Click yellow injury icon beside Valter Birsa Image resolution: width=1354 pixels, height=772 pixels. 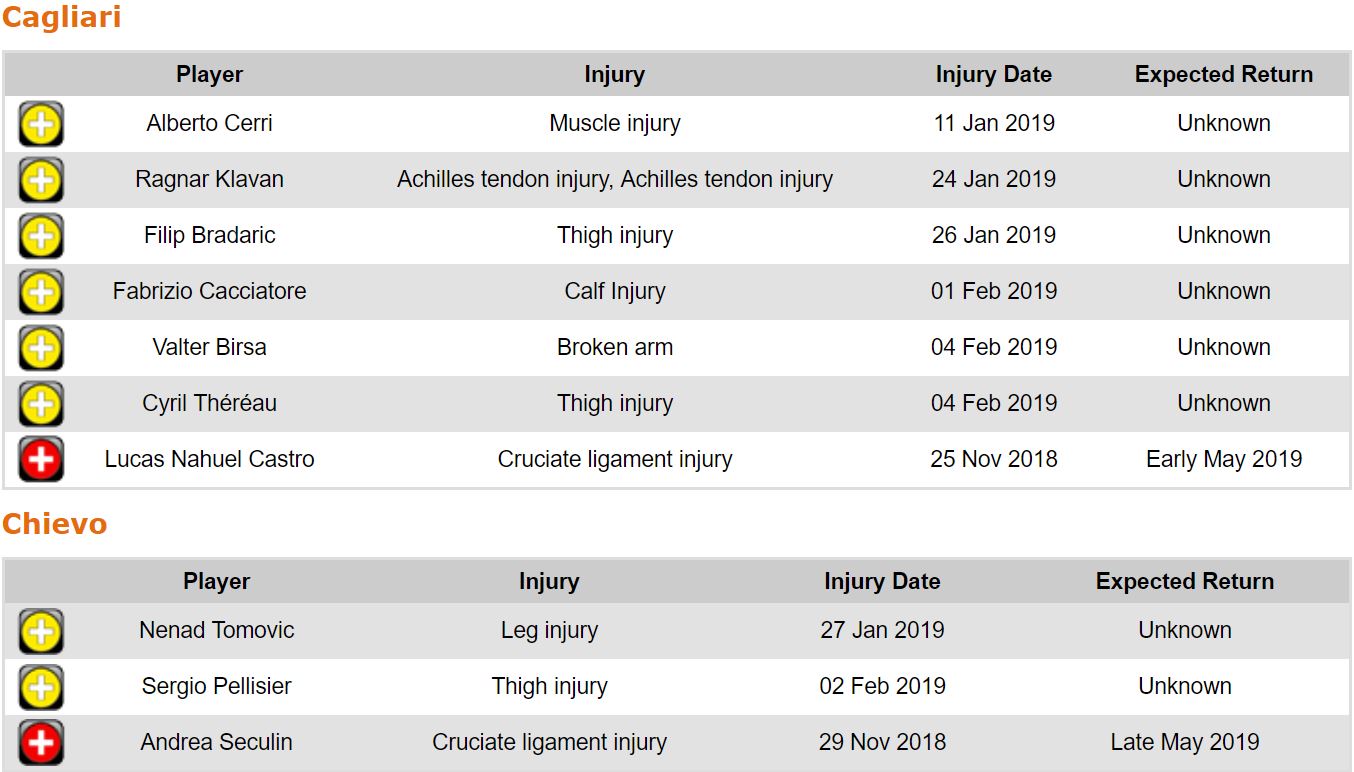click(x=41, y=348)
